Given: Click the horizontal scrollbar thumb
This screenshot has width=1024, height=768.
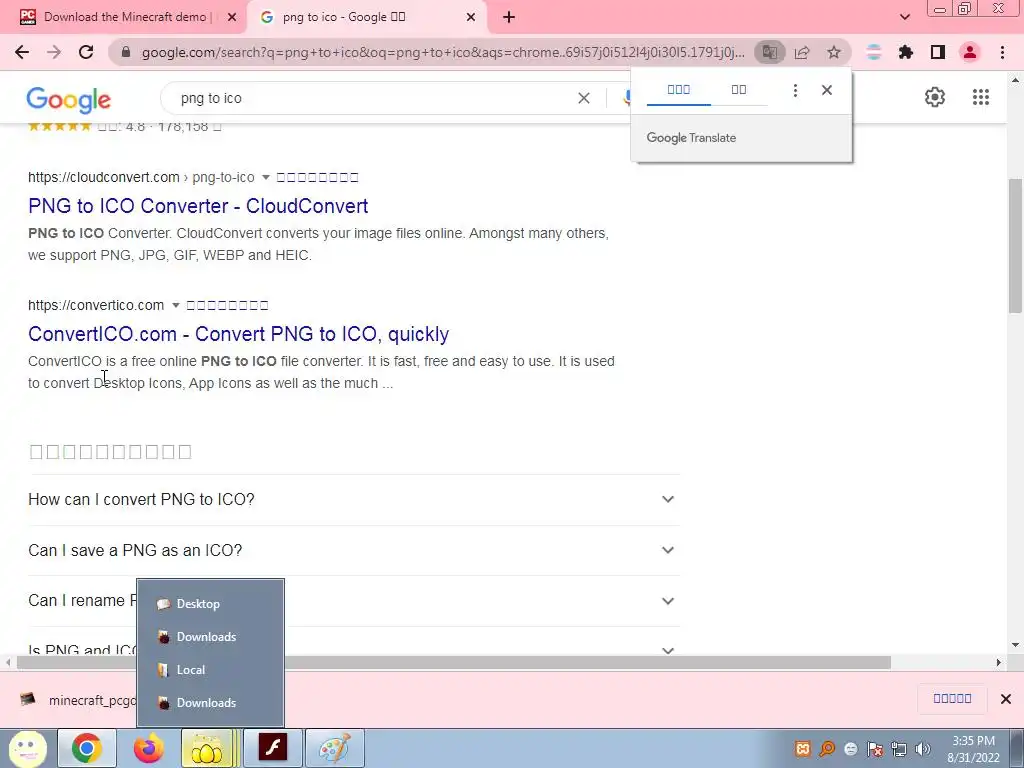Looking at the screenshot, I should coord(454,663).
